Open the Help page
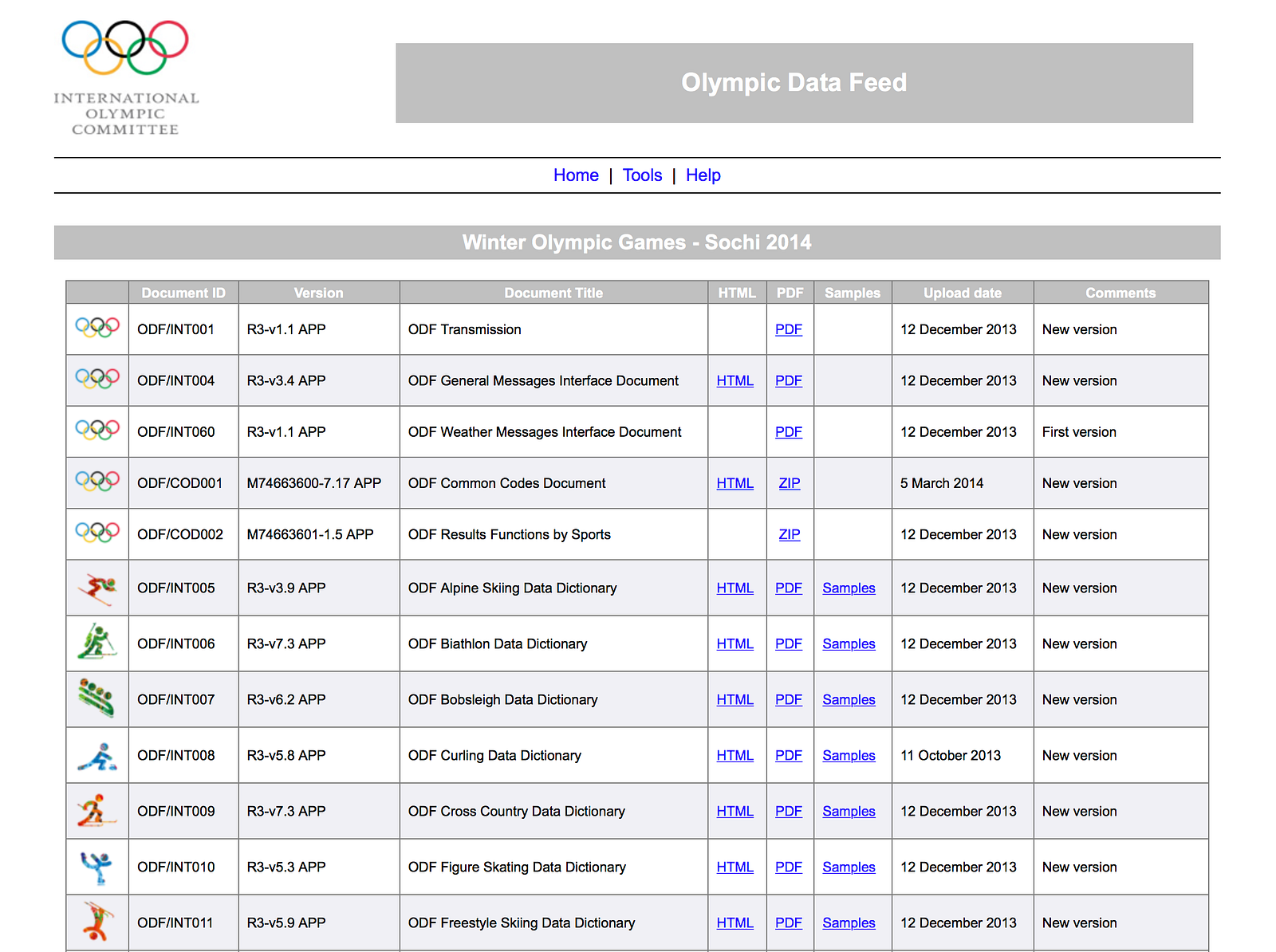Image resolution: width=1276 pixels, height=952 pixels. [x=703, y=175]
